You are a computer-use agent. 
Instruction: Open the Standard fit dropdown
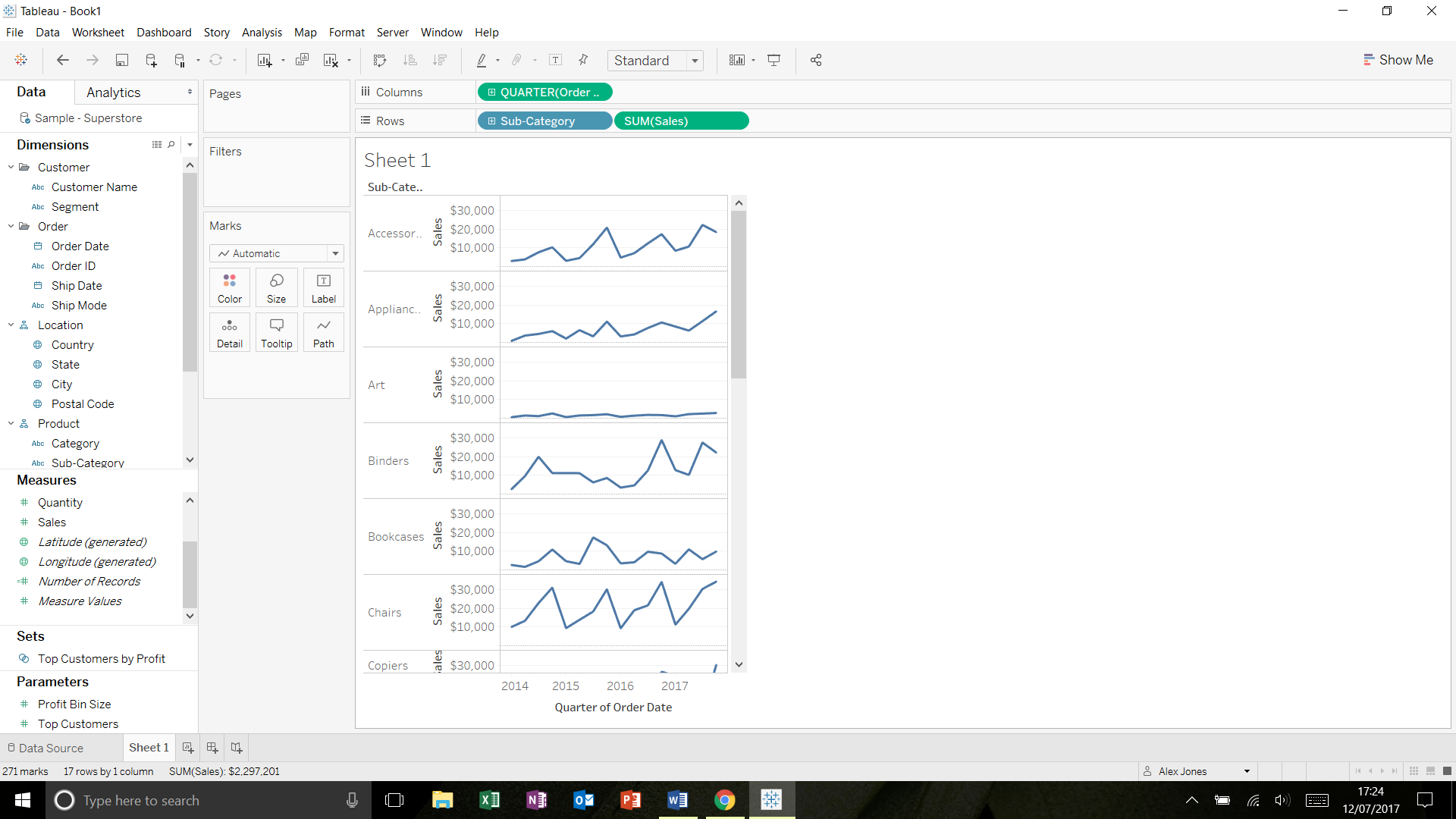pos(694,61)
